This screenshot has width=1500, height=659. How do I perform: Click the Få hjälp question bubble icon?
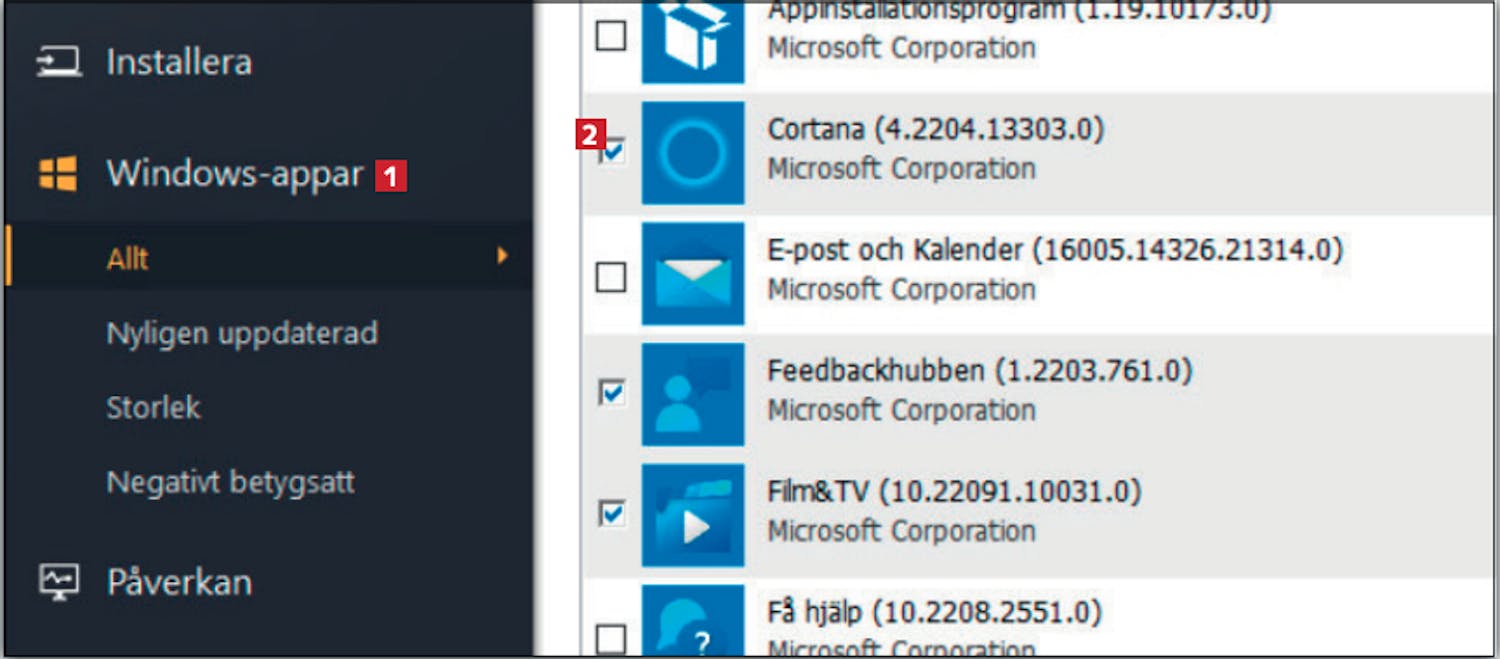693,621
